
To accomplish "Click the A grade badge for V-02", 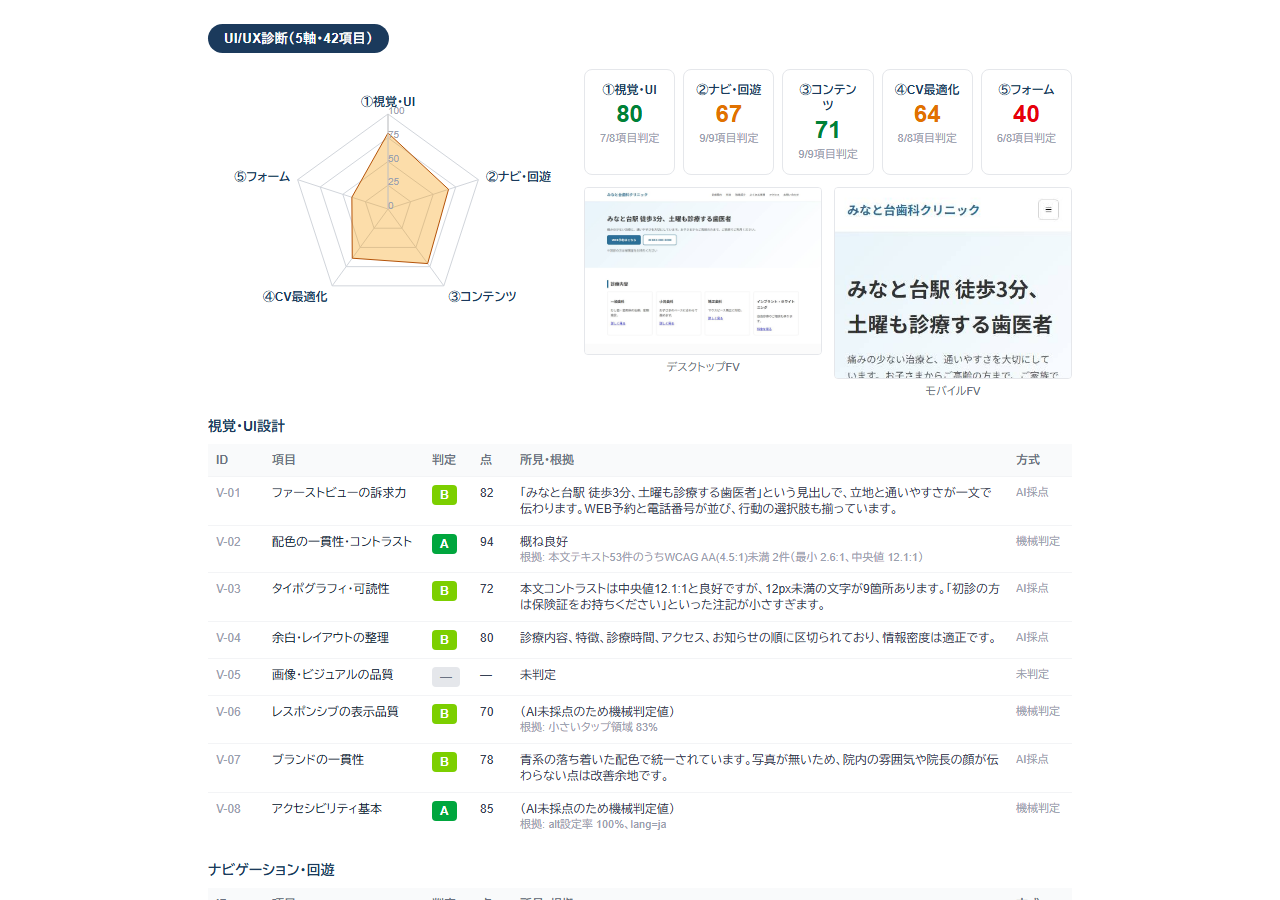I will [444, 544].
